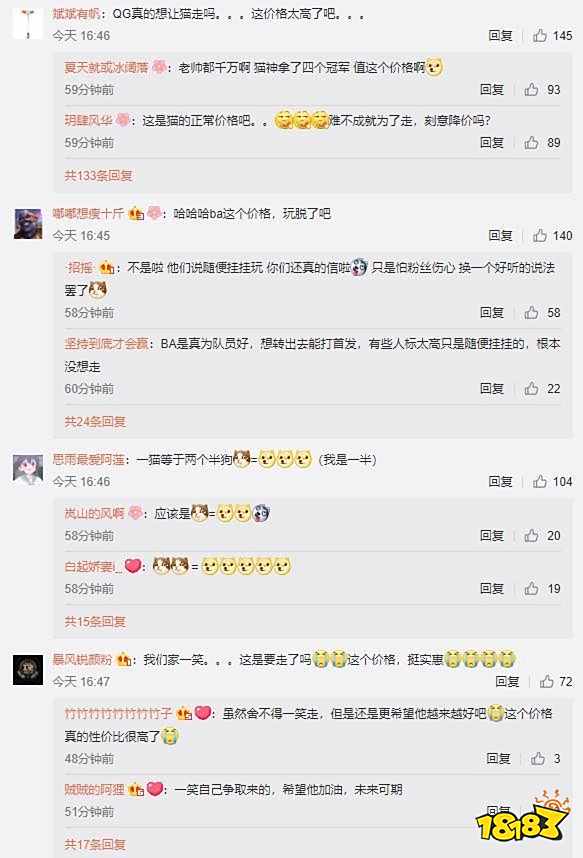Click 回复 on the comment with 140 likes
Viewport: 583px width, 858px height.
(500, 235)
